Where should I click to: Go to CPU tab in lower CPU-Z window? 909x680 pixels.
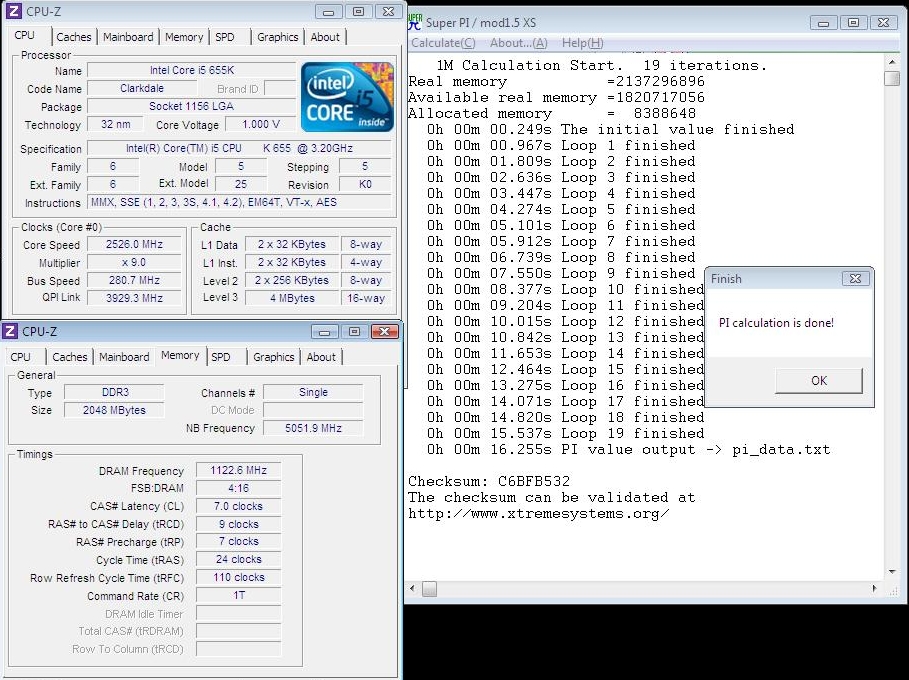click(x=21, y=357)
